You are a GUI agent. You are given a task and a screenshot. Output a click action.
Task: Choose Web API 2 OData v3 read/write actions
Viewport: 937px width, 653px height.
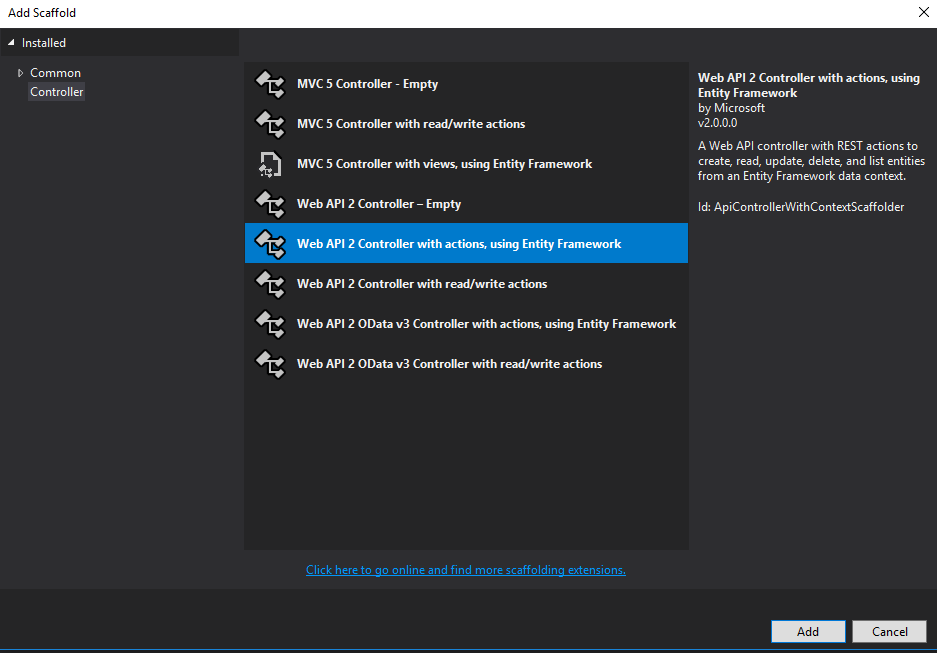(449, 364)
